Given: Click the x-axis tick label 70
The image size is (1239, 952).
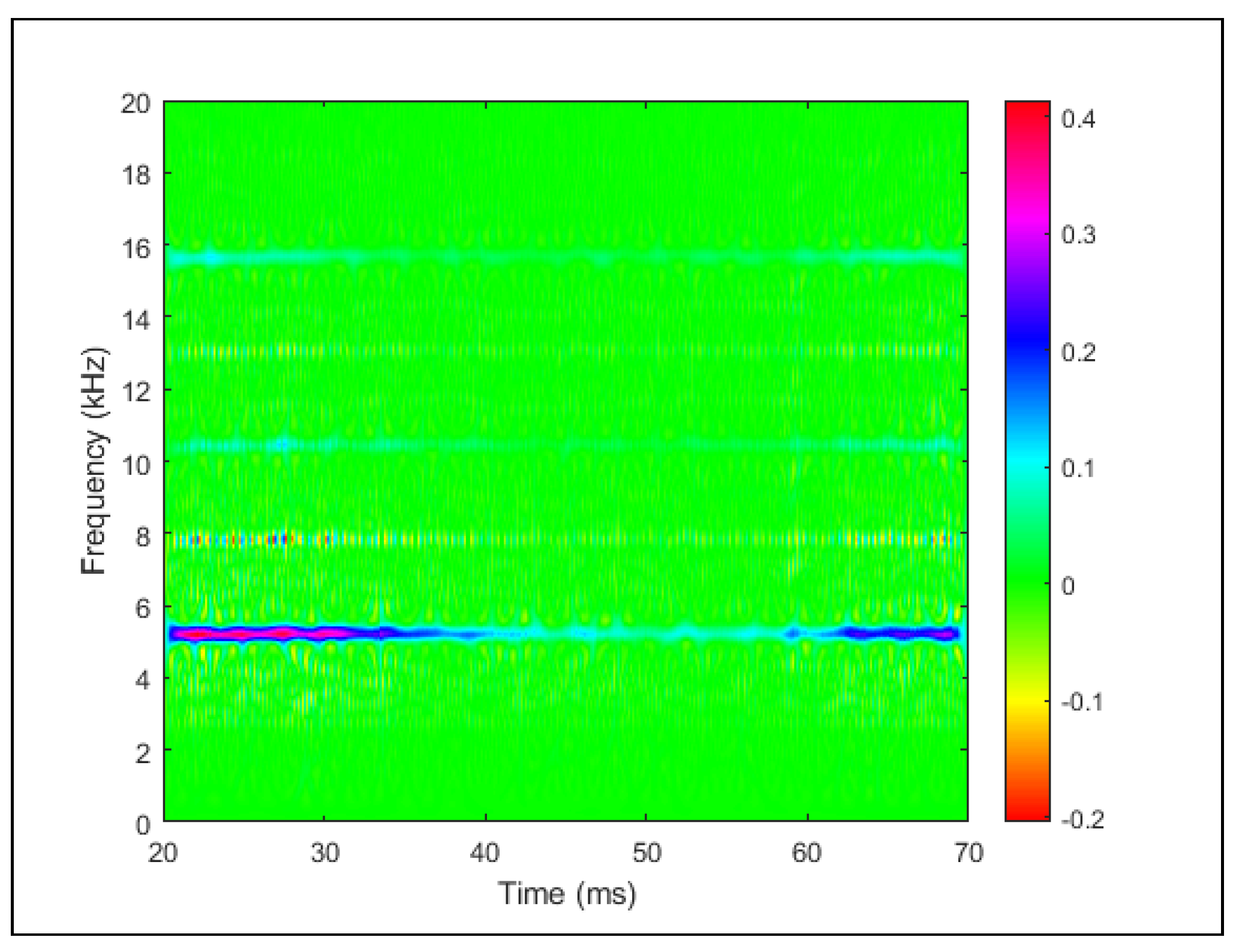Looking at the screenshot, I should click(x=968, y=852).
